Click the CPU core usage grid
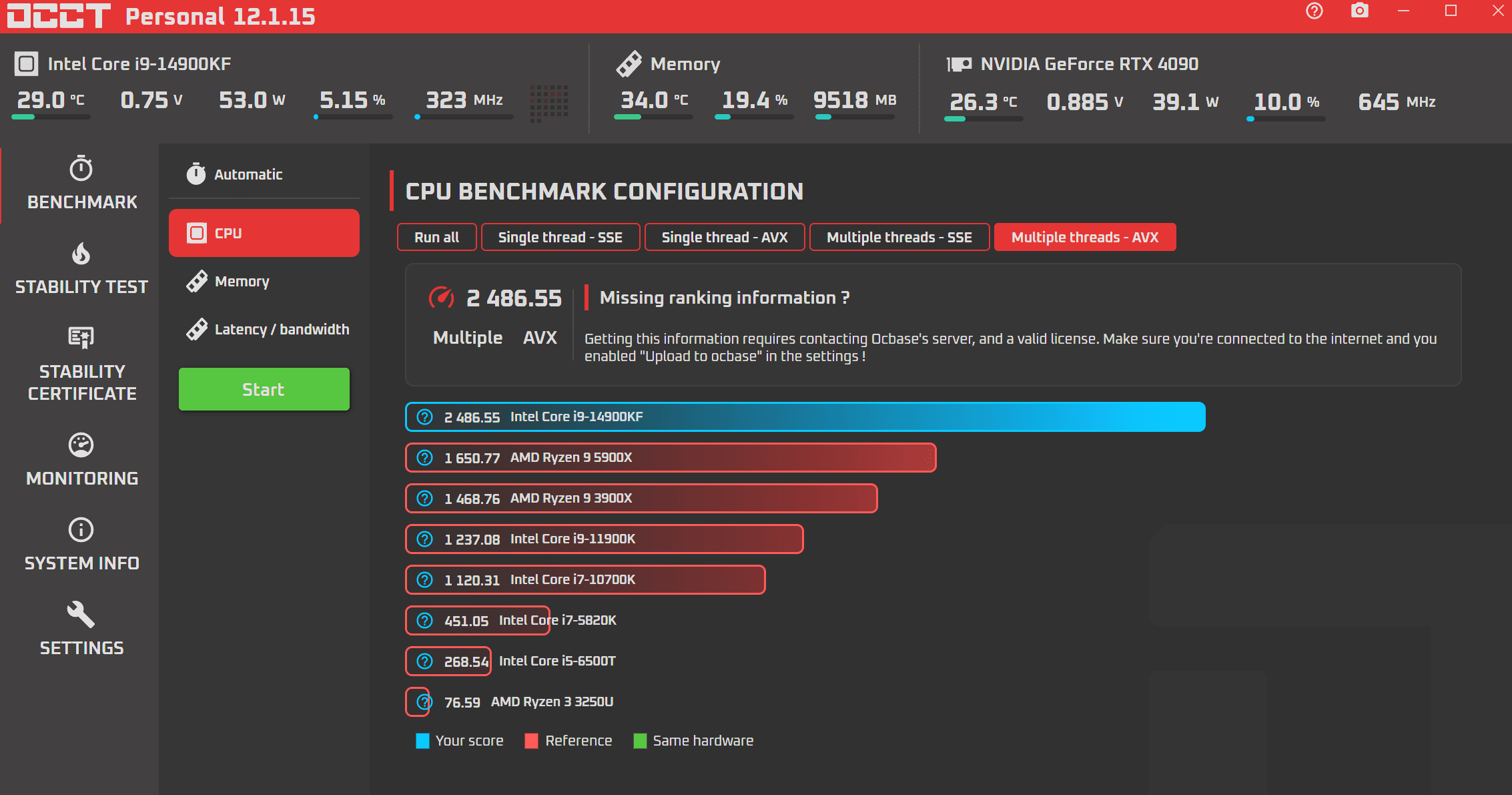This screenshot has width=1512, height=795. [x=548, y=103]
